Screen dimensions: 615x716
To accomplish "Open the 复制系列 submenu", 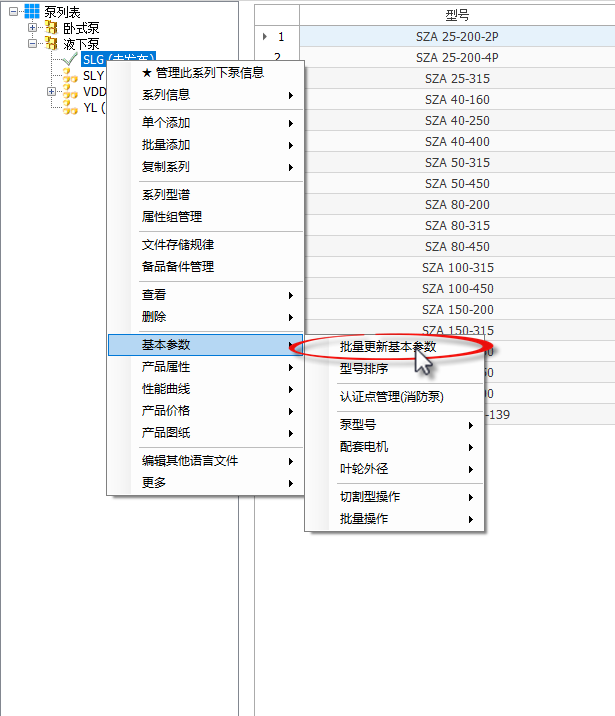I will 205,167.
